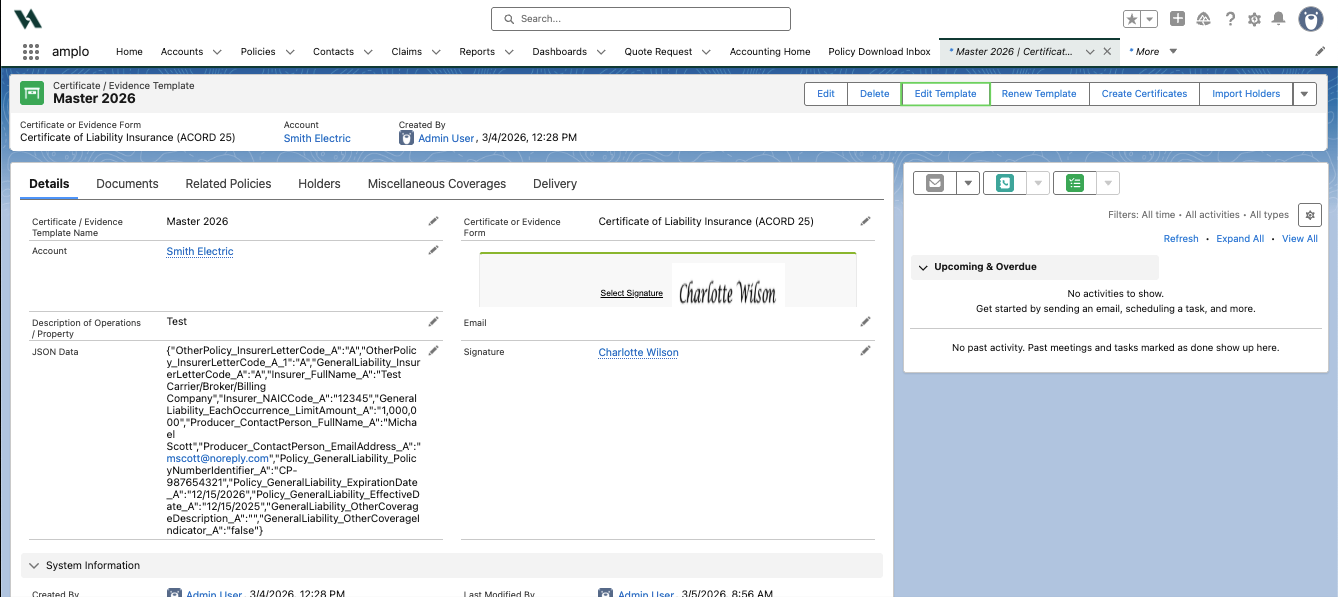Click Renew Template button

[x=1039, y=94]
